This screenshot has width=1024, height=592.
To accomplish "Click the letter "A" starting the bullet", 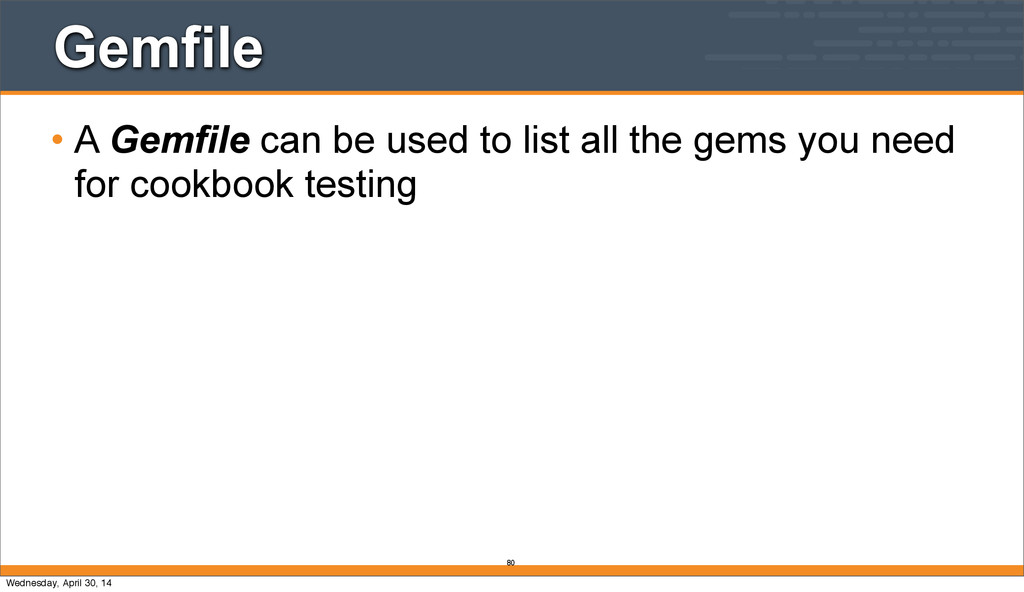I will coord(88,143).
